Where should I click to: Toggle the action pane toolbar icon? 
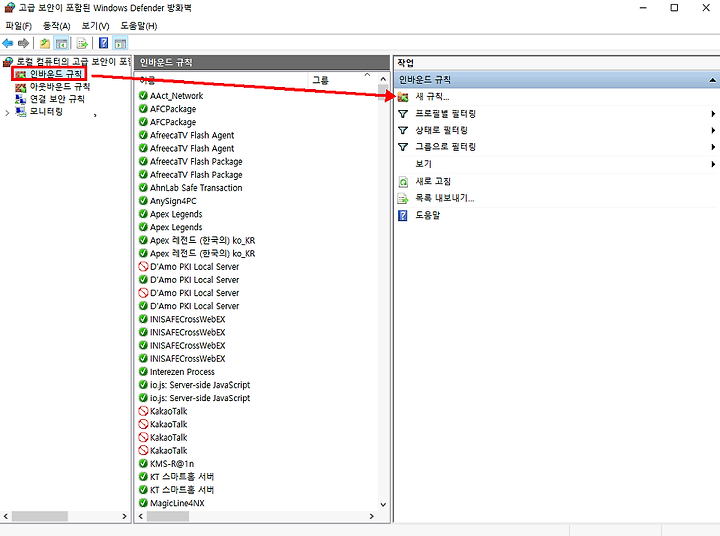120,43
